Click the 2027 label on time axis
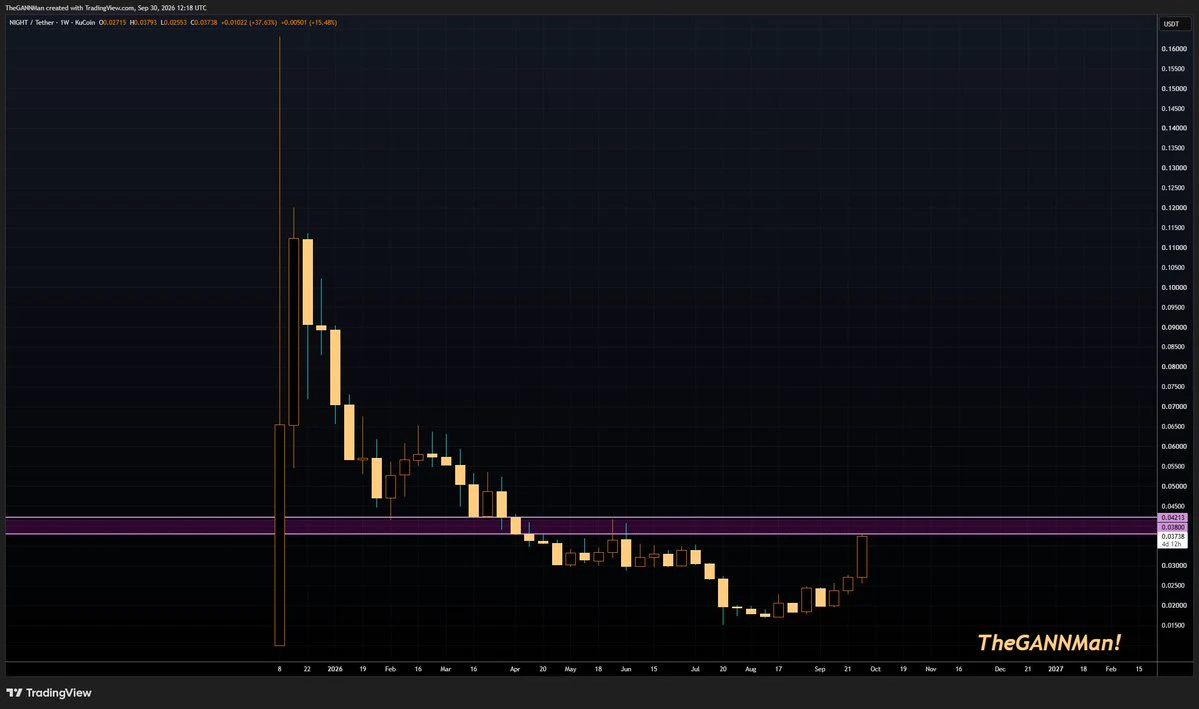This screenshot has width=1199, height=709. point(1055,669)
